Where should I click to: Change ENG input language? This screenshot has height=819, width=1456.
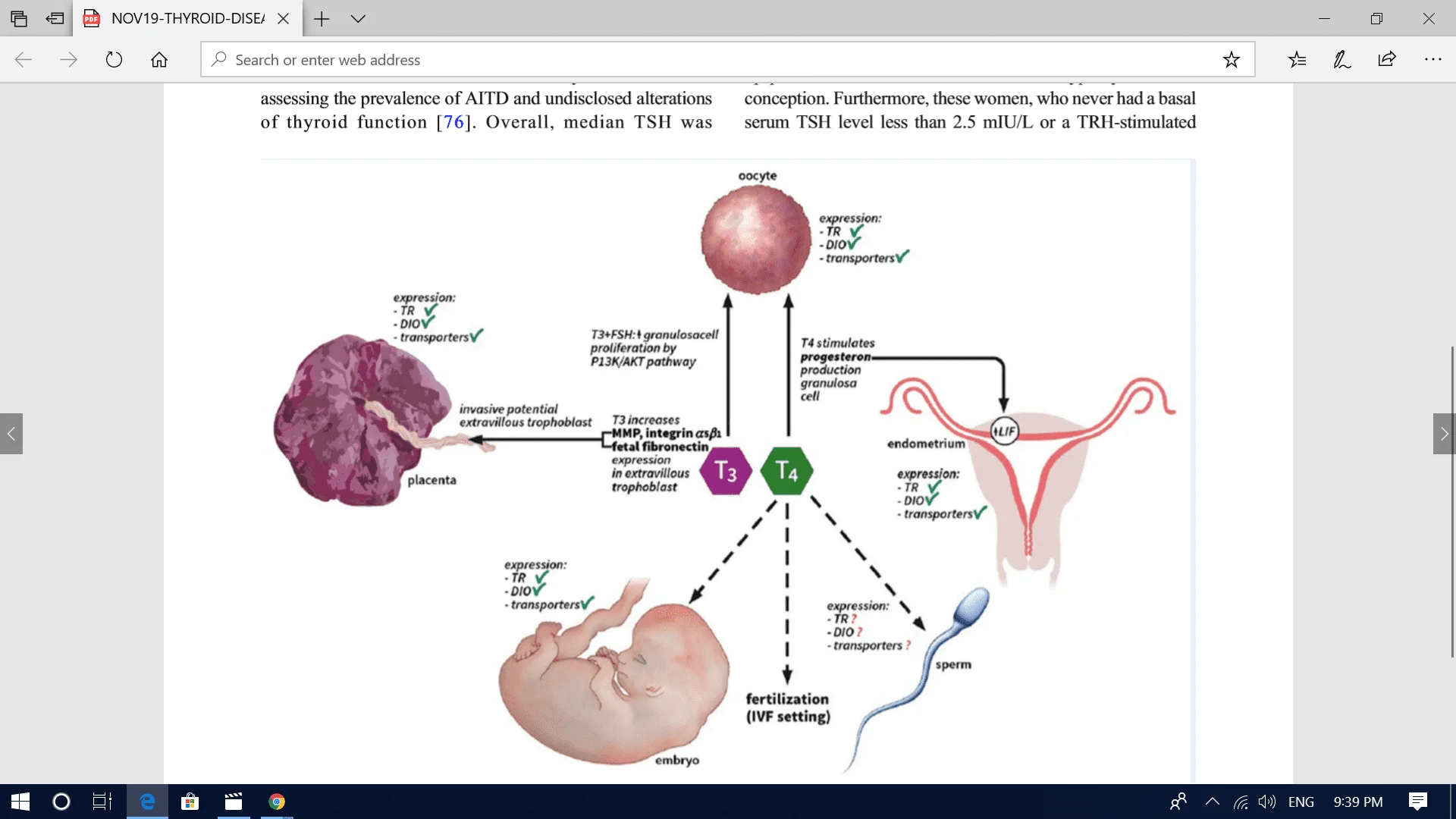point(1301,802)
